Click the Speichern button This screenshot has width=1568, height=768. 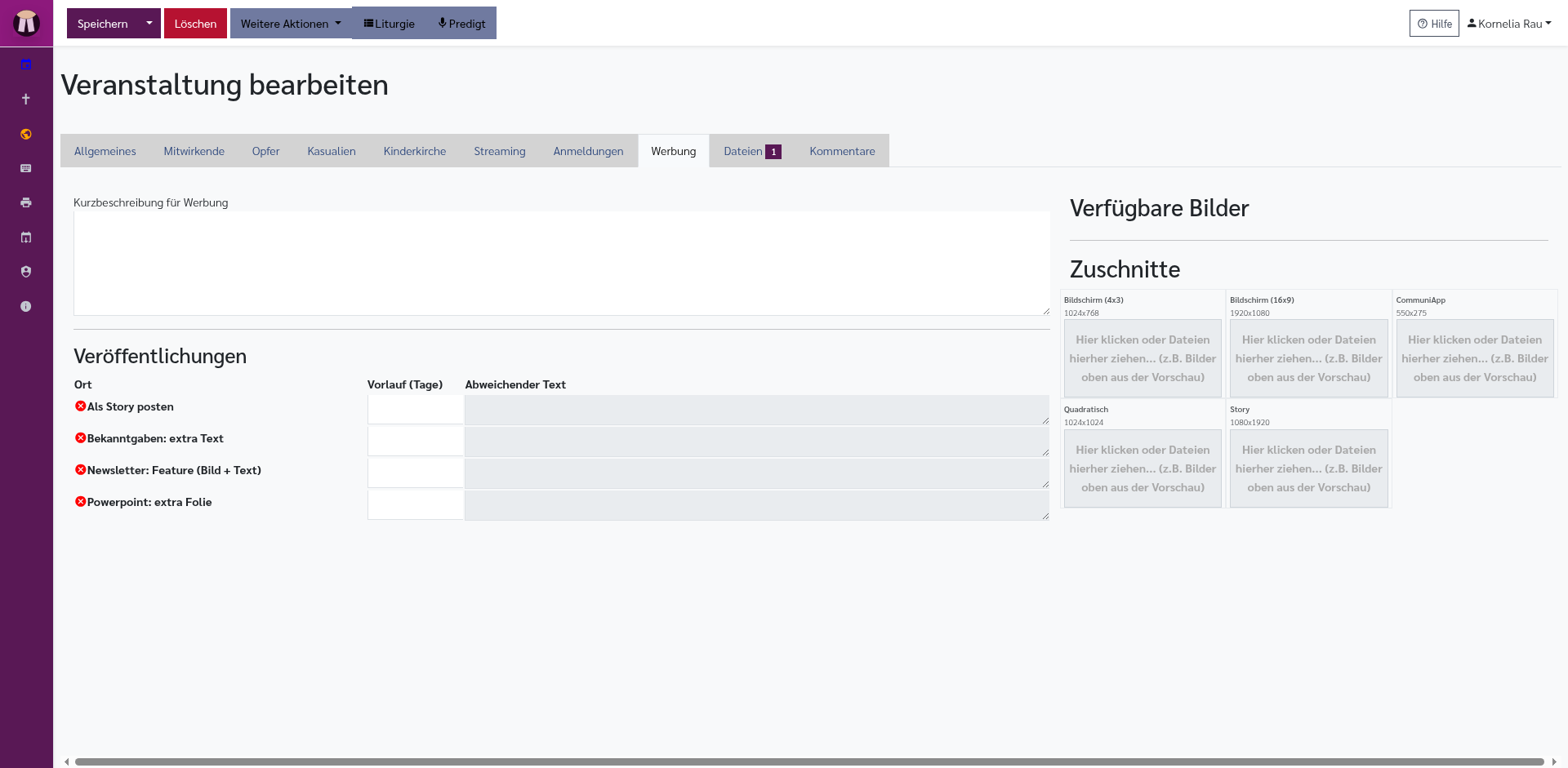[x=103, y=24]
